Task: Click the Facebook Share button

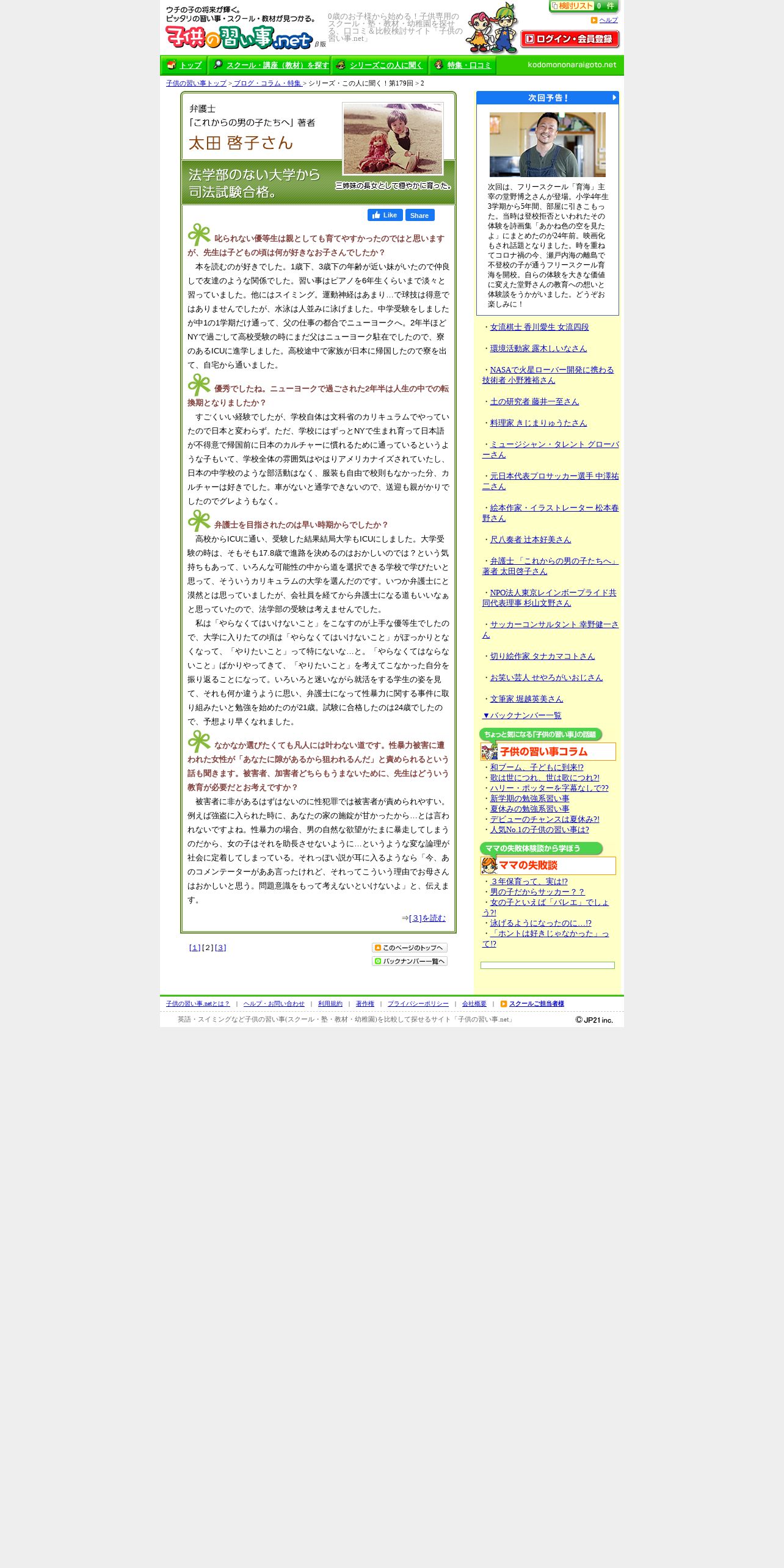Action: click(419, 215)
